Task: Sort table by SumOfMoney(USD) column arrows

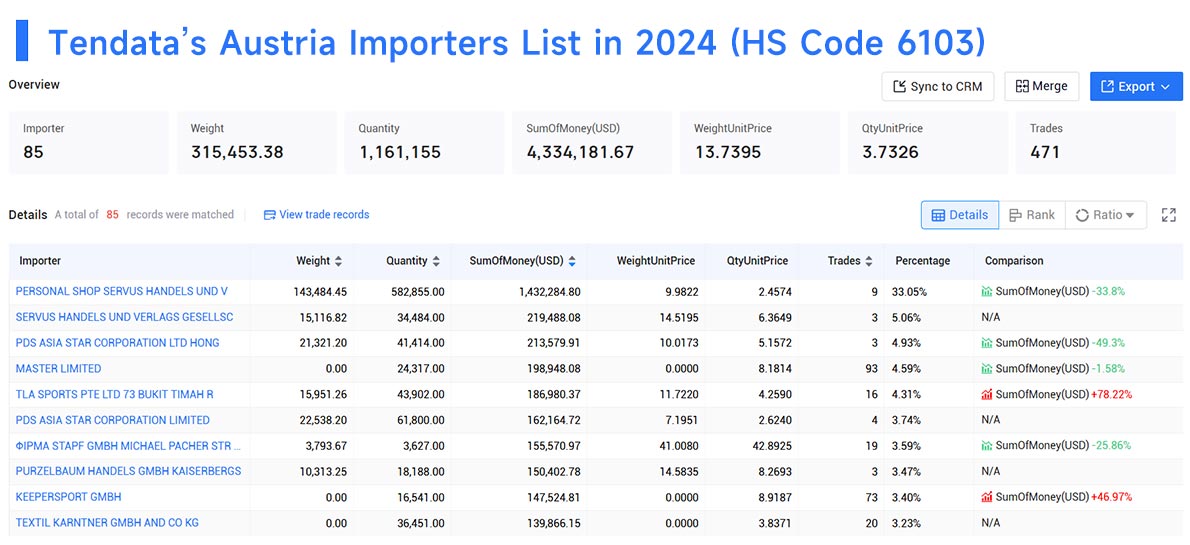Action: point(572,261)
